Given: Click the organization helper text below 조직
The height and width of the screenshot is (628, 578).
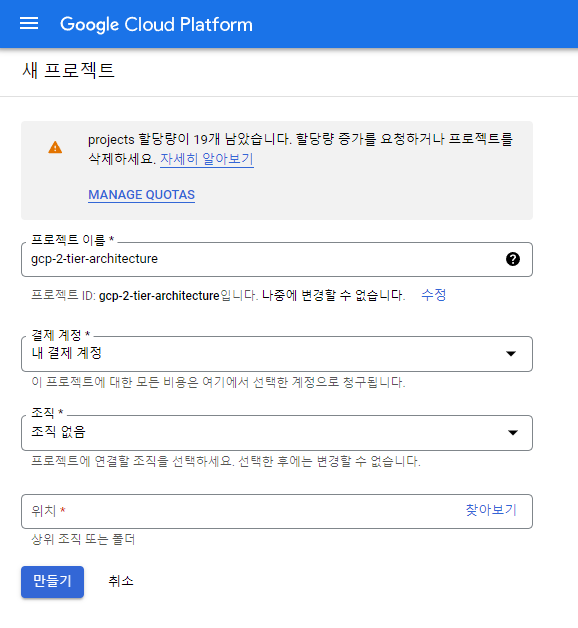Looking at the screenshot, I should [x=226, y=461].
